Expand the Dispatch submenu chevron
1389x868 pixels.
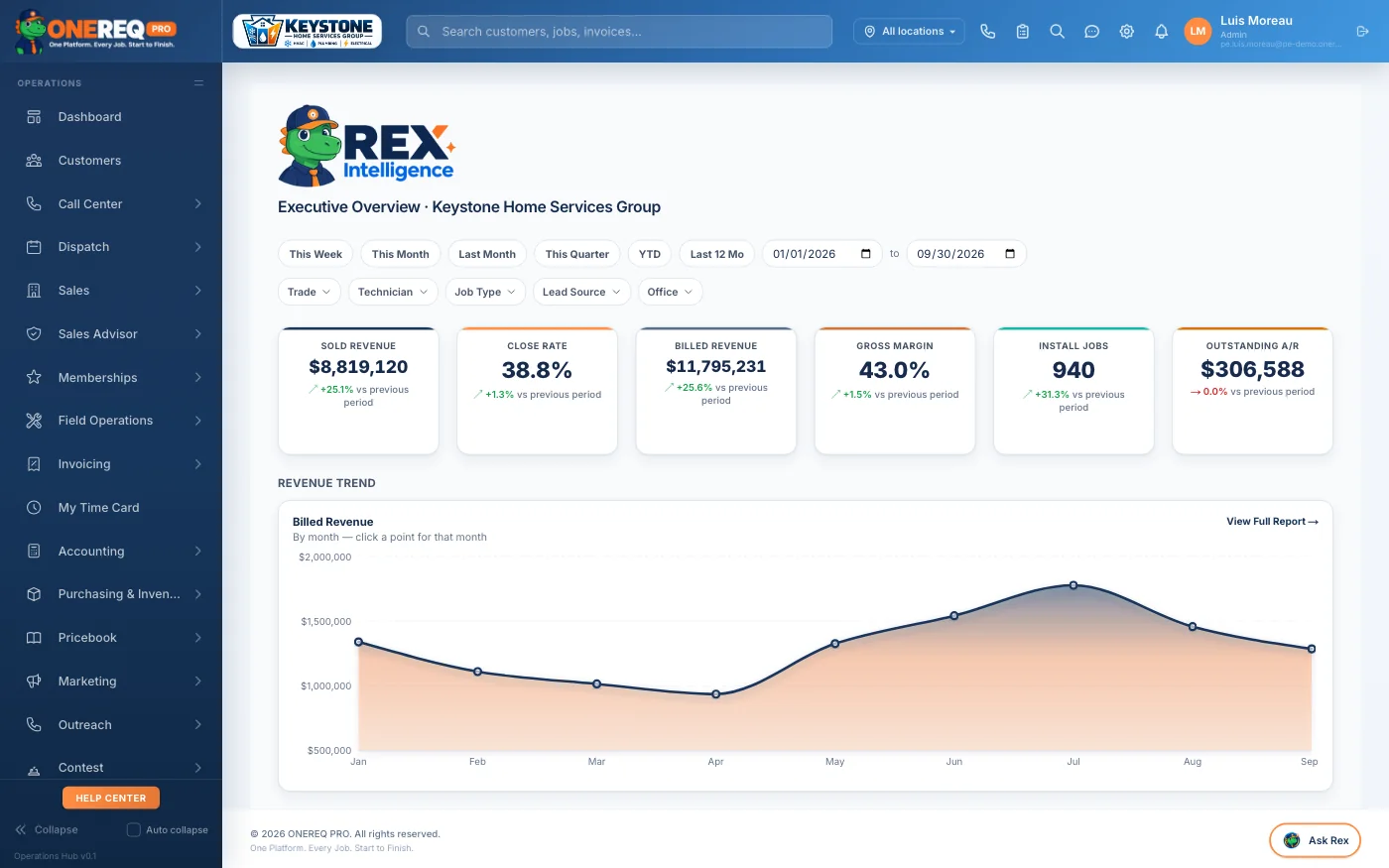(197, 247)
